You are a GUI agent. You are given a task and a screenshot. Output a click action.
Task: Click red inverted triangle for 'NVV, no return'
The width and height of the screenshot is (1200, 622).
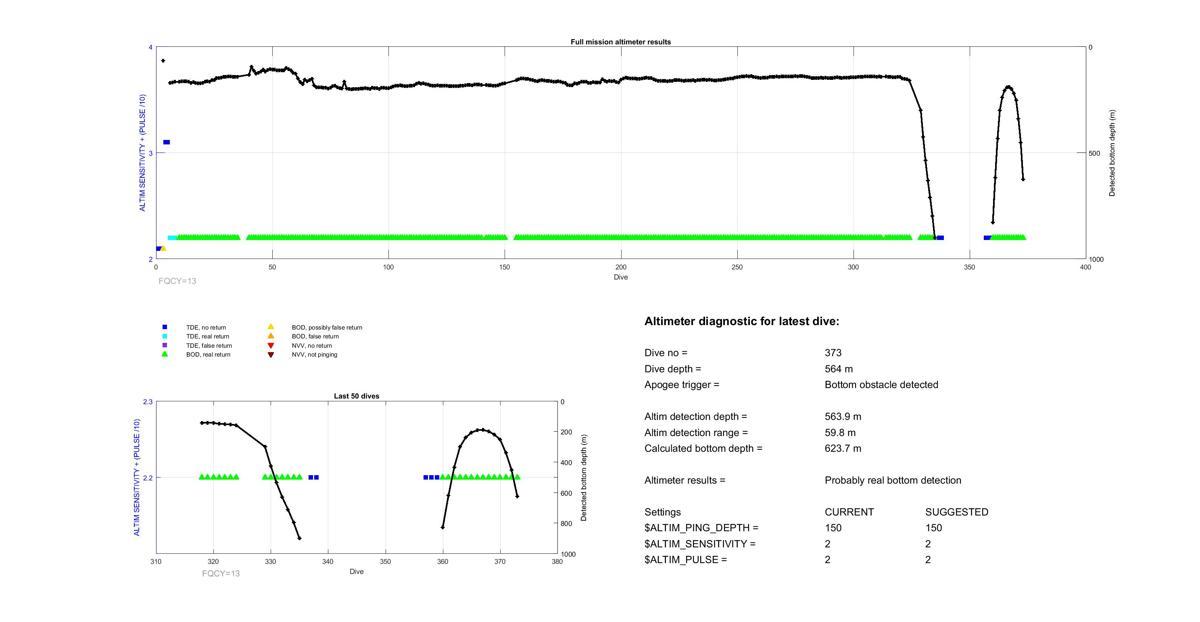pyautogui.click(x=270, y=345)
